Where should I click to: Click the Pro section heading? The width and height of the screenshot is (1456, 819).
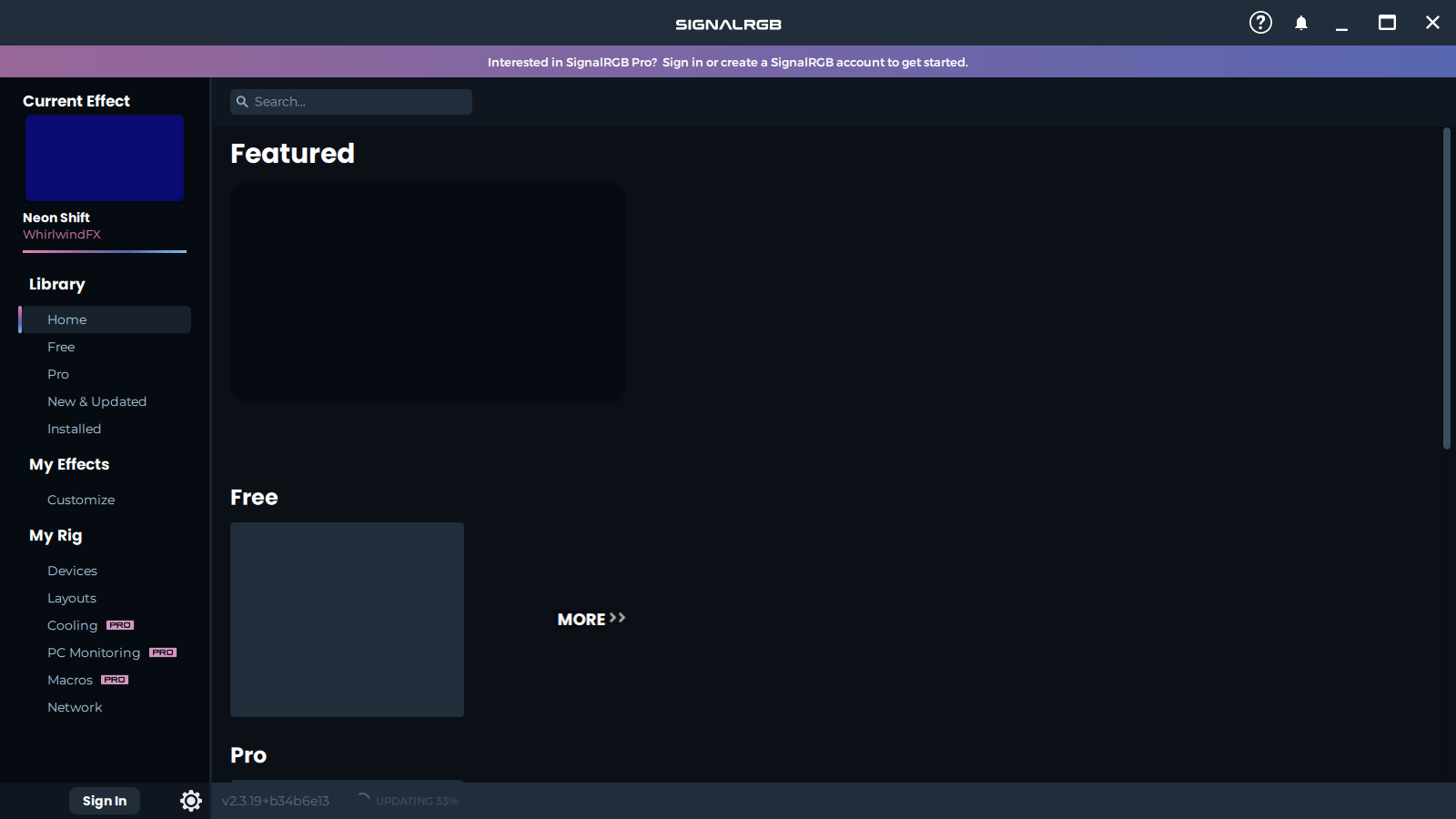point(248,755)
